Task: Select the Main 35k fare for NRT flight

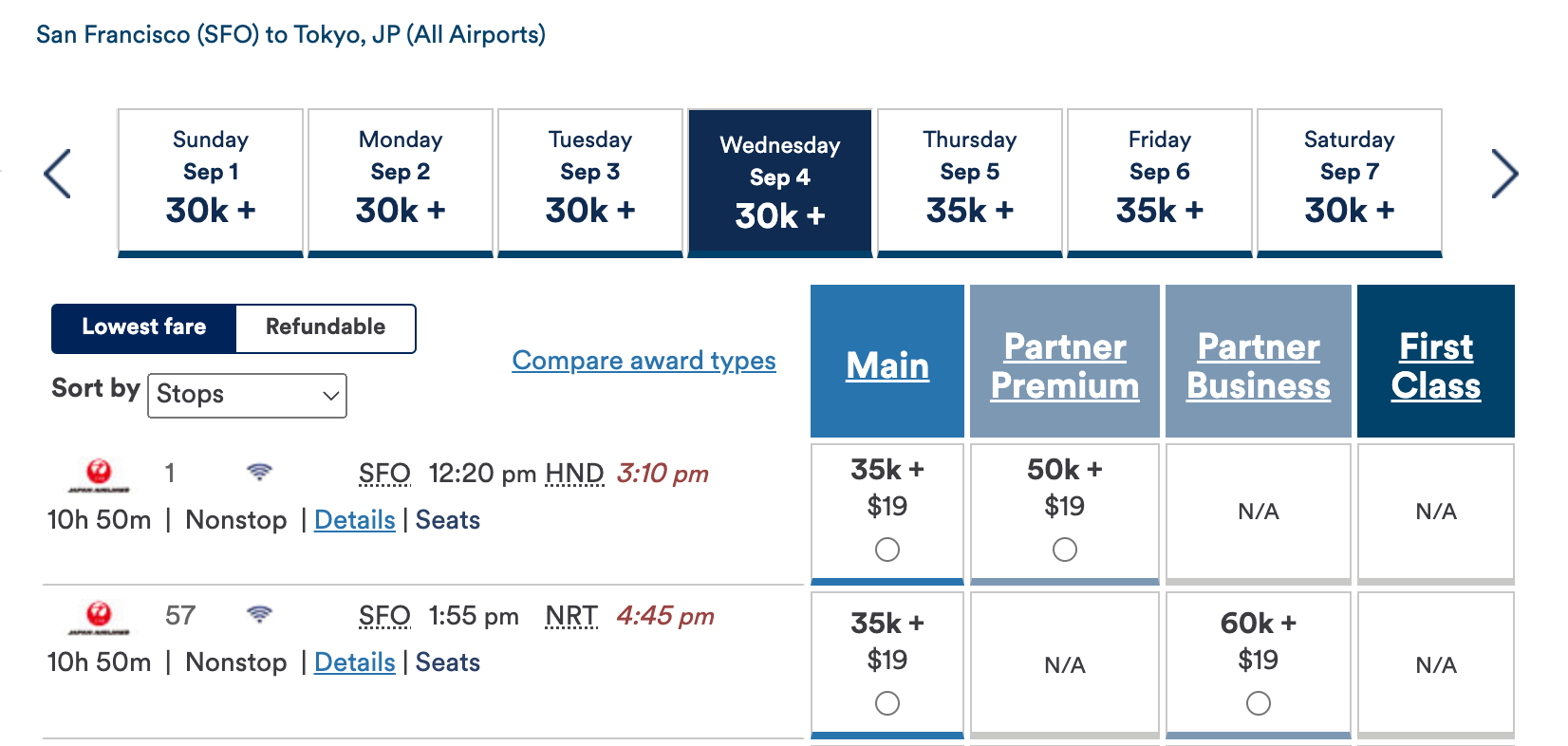Action: 887,703
